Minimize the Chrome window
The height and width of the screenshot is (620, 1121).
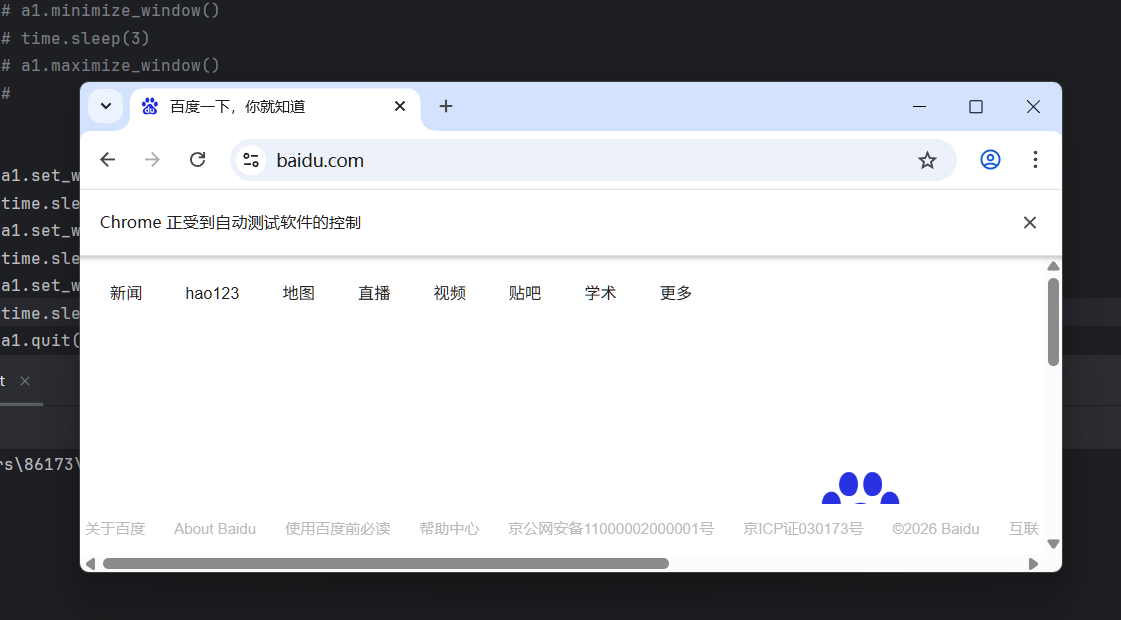919,107
